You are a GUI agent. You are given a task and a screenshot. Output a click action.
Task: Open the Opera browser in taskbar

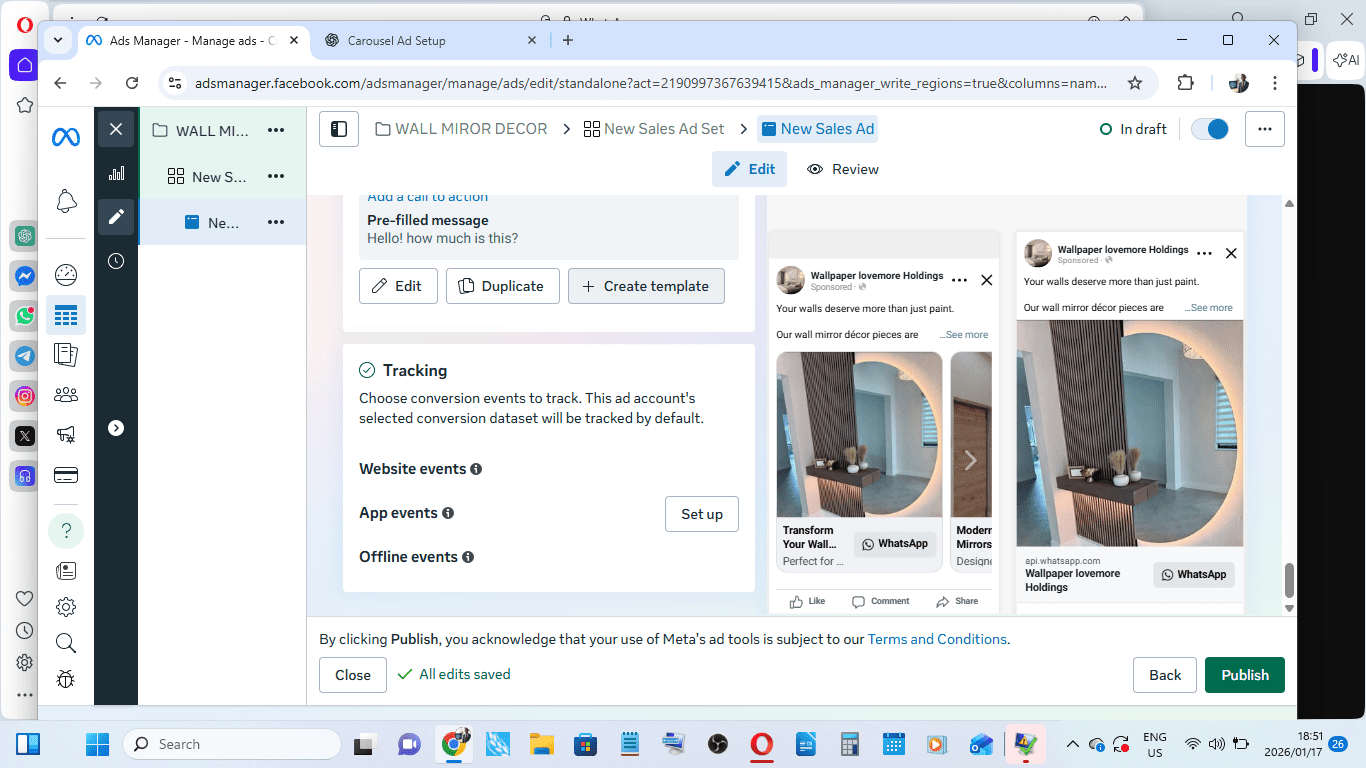[762, 744]
